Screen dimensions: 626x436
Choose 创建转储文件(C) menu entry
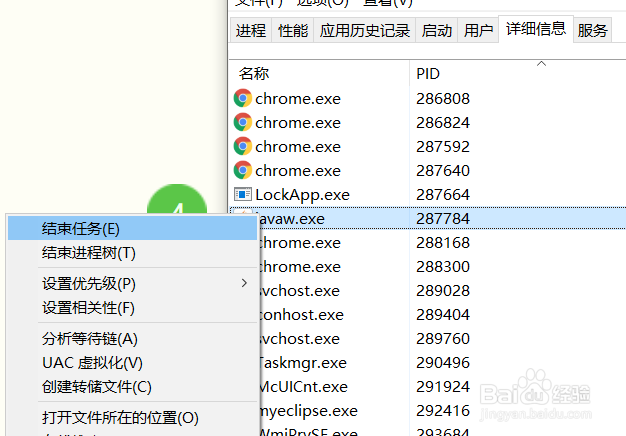tap(132, 386)
